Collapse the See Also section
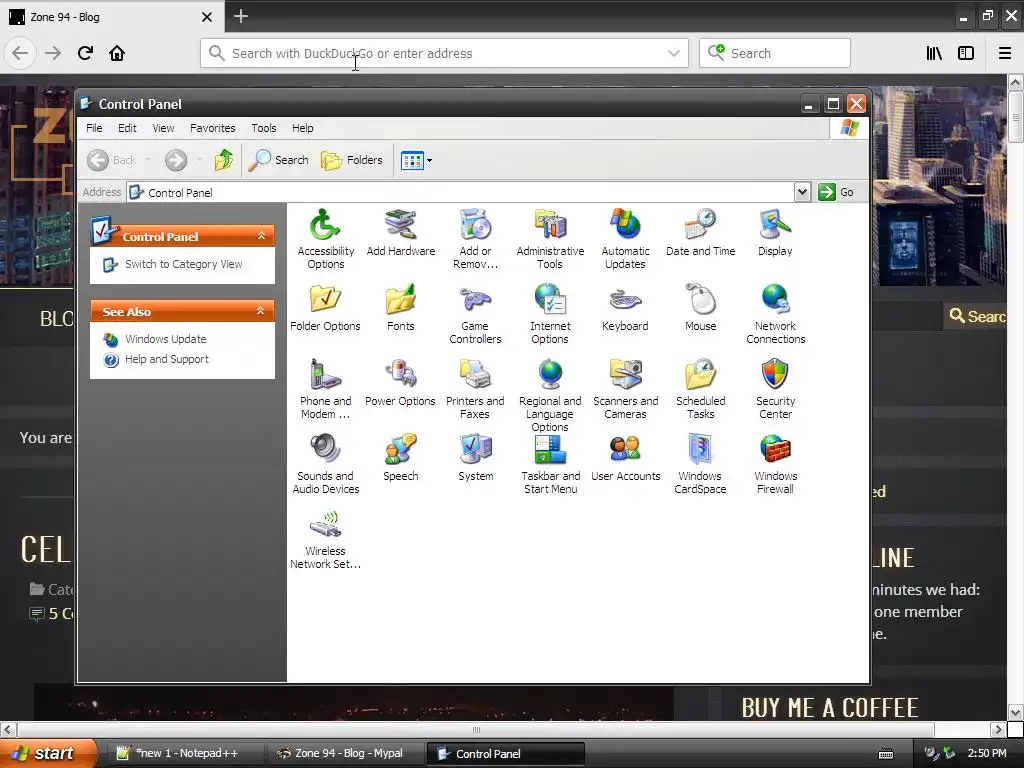 [x=261, y=311]
